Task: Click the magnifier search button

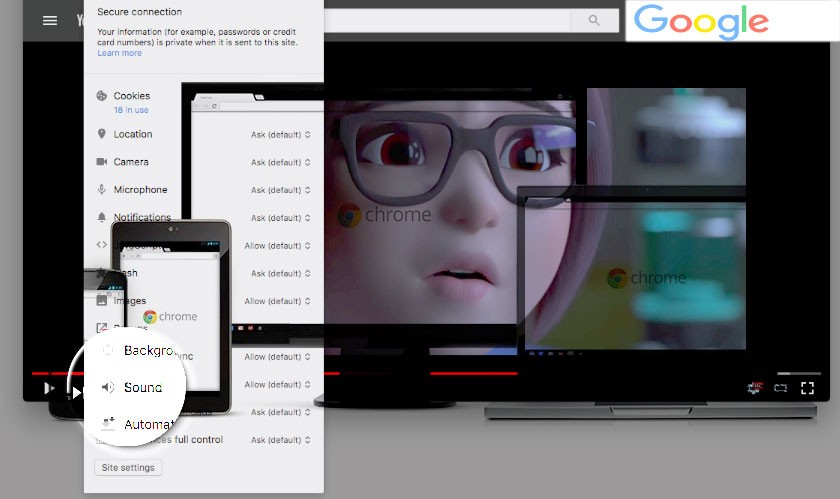Action: pyautogui.click(x=594, y=20)
